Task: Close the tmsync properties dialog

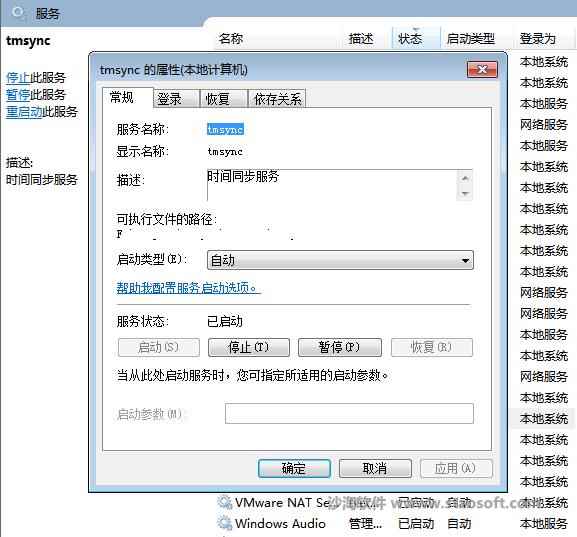Action: click(x=482, y=69)
